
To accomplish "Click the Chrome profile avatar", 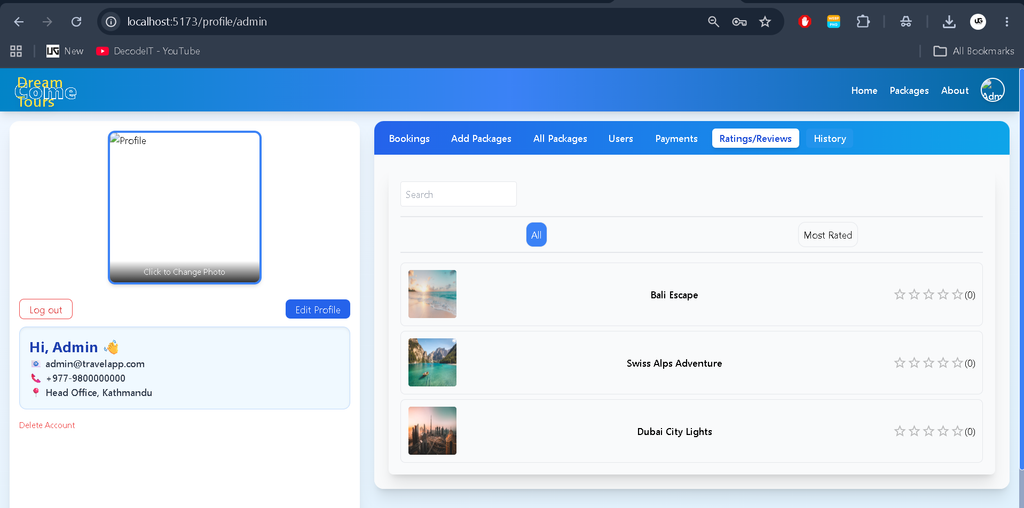I will (x=978, y=22).
